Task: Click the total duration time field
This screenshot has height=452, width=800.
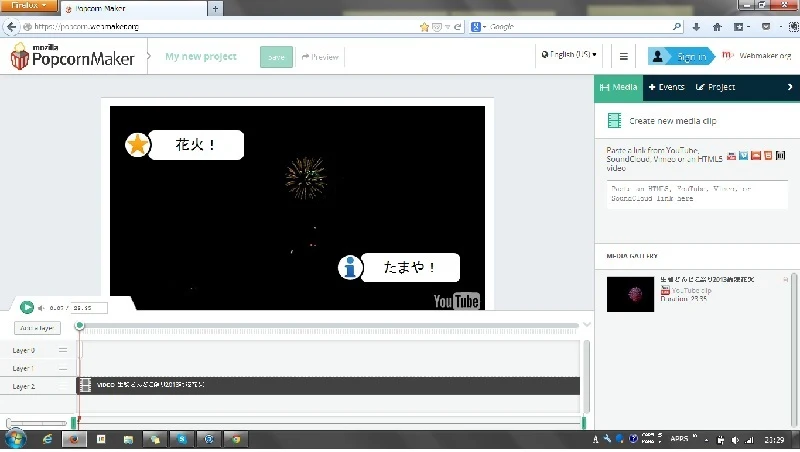Action: (x=88, y=308)
